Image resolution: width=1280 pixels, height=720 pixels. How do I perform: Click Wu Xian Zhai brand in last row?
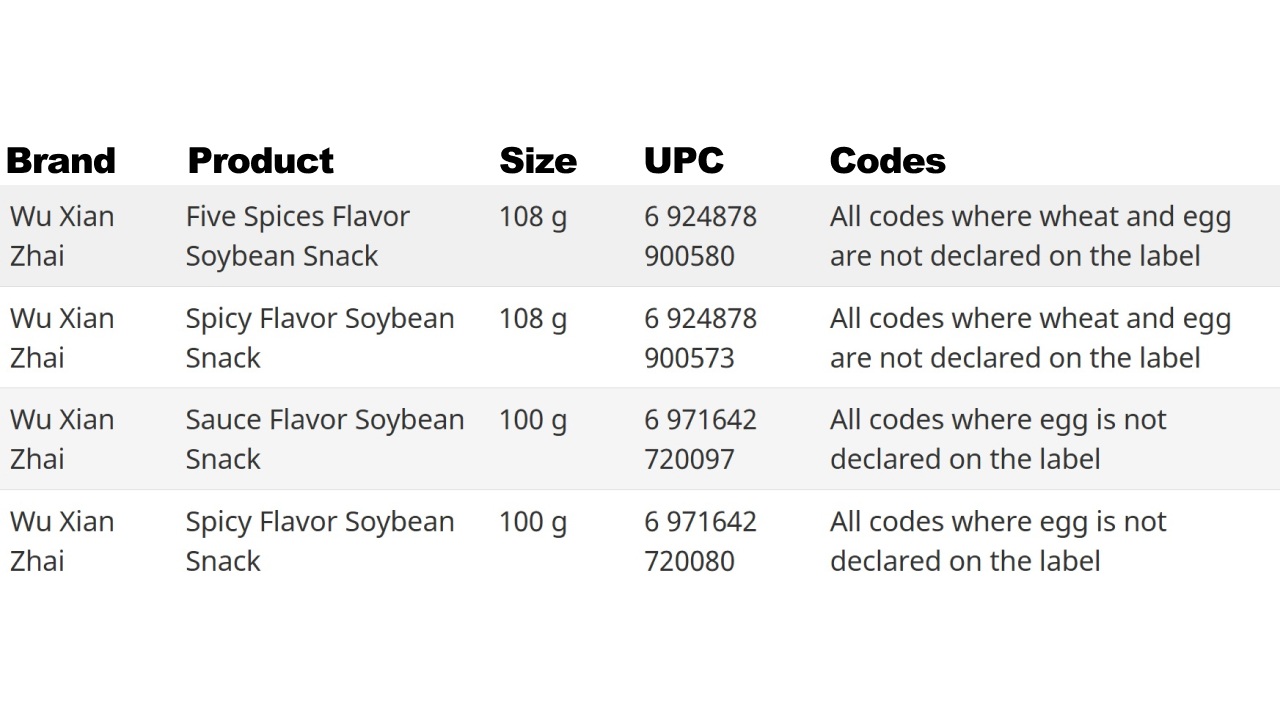click(x=62, y=541)
